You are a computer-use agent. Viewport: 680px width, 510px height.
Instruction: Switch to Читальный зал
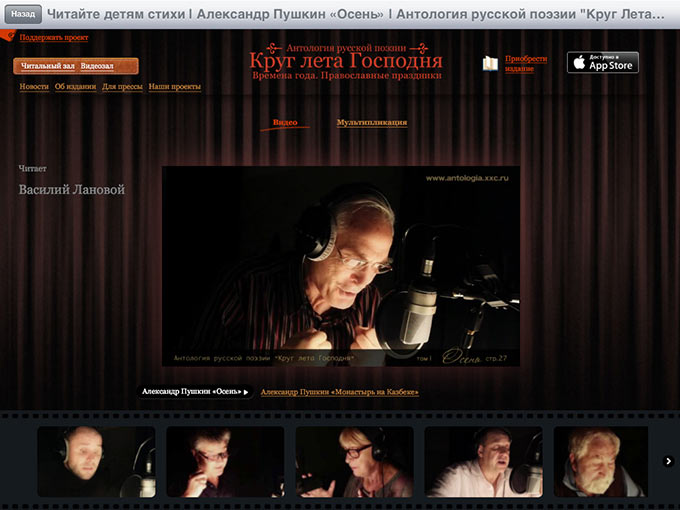pos(48,66)
